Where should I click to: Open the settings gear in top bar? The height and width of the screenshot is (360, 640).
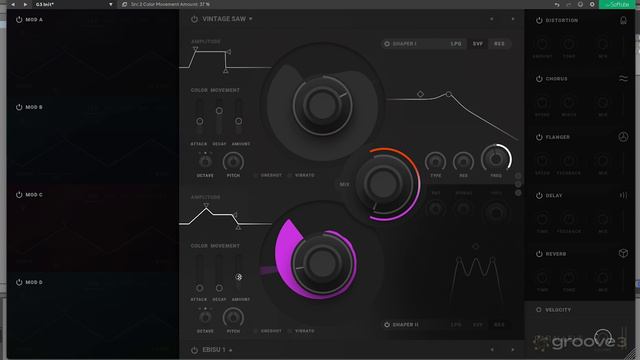(592, 4)
